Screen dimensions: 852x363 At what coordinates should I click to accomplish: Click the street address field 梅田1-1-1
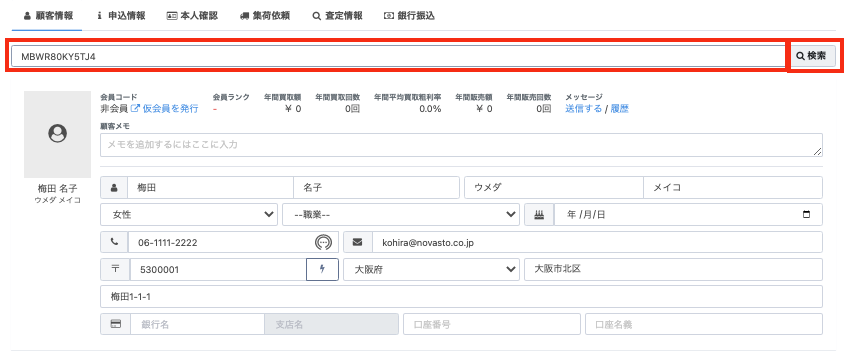[461, 297]
